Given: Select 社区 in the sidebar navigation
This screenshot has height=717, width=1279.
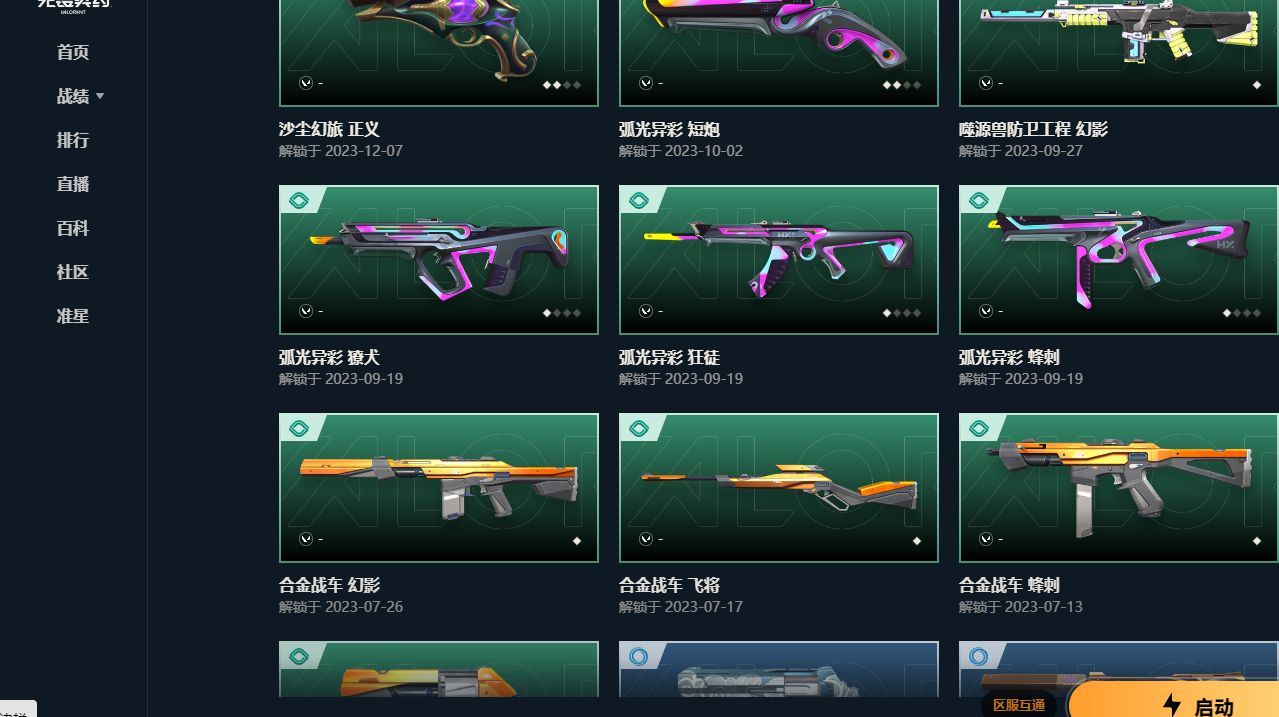Looking at the screenshot, I should pos(73,272).
